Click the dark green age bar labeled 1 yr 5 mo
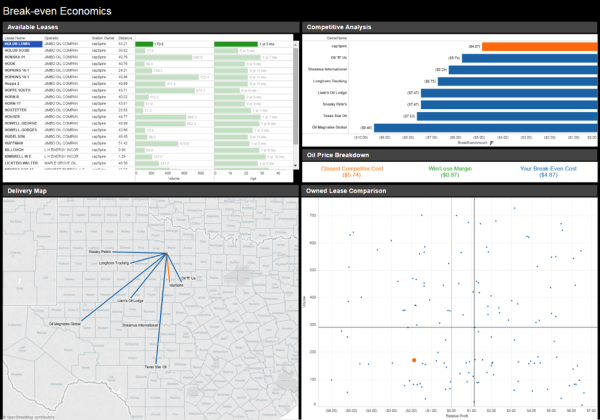The height and width of the screenshot is (420, 600). [236, 44]
